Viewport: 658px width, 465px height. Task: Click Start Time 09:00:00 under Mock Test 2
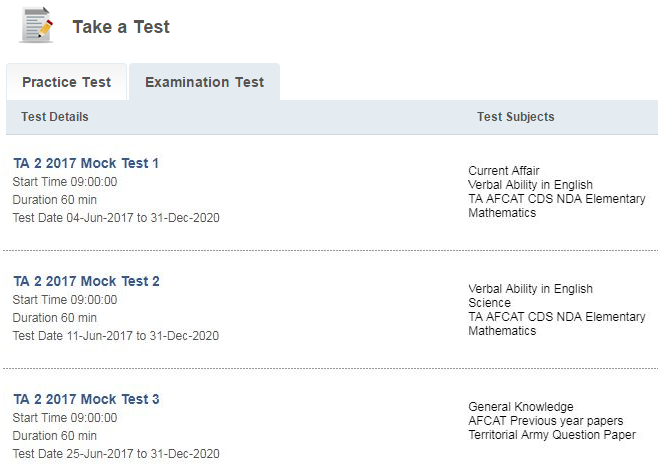(65, 300)
